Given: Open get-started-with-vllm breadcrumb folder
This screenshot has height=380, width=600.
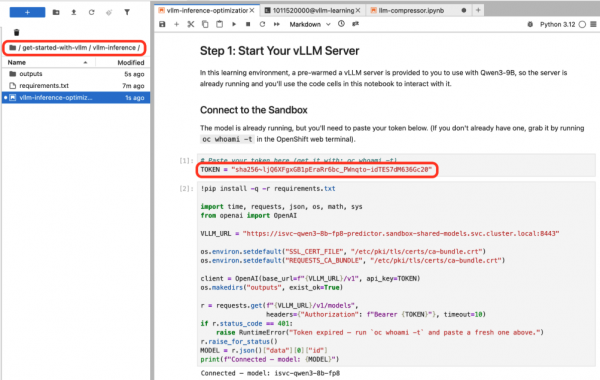Looking at the screenshot, I should point(54,47).
